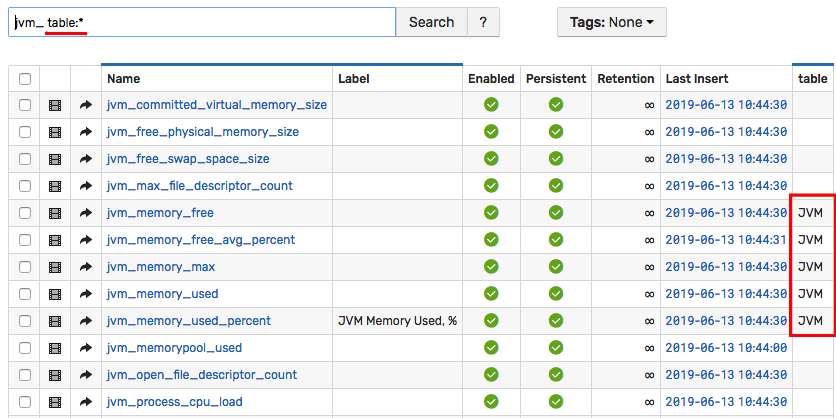Open series icon for jvm_memory_free row
Image resolution: width=836 pixels, height=418 pixels.
tap(55, 213)
